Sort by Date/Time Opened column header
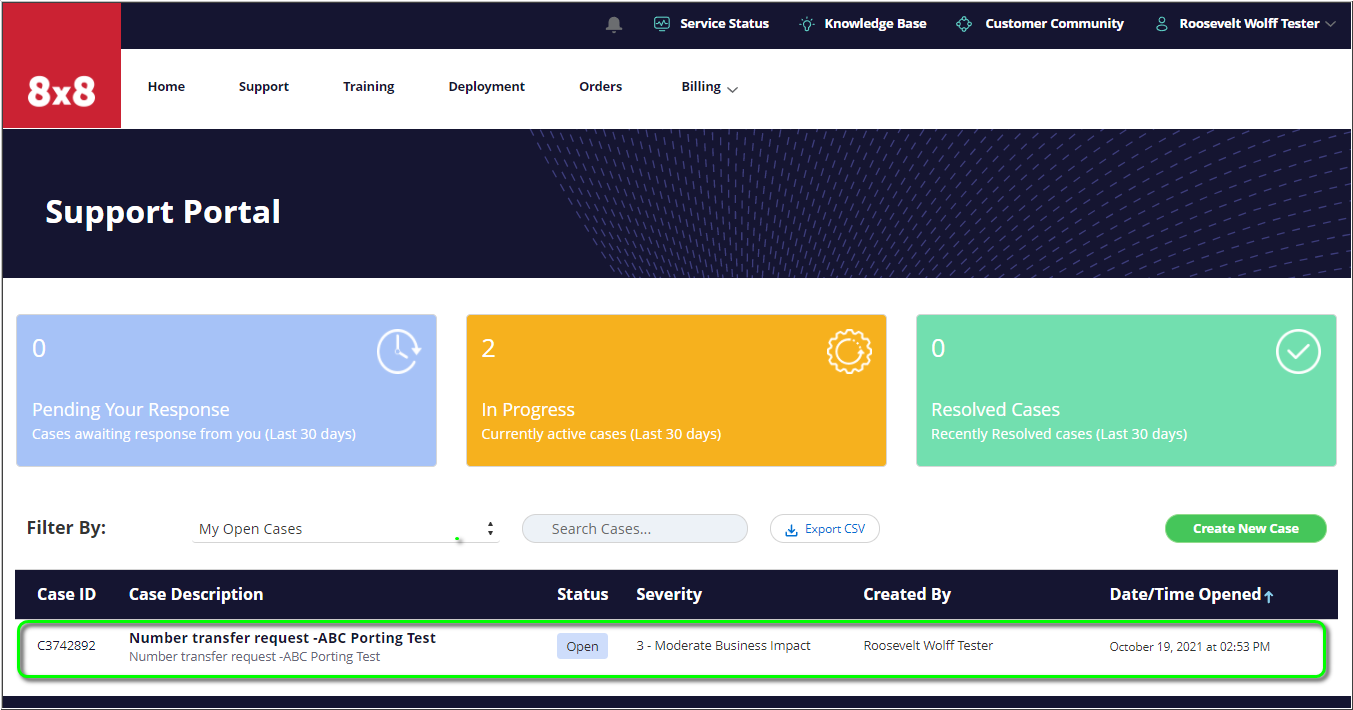The image size is (1353, 710). (1185, 594)
